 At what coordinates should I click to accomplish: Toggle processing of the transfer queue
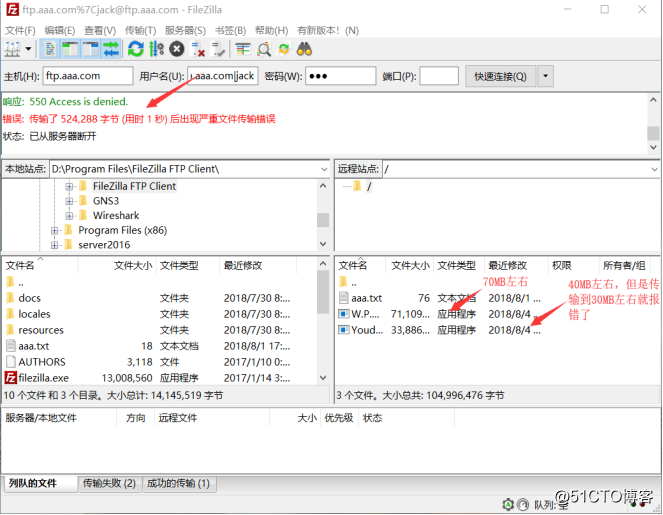pos(156,49)
